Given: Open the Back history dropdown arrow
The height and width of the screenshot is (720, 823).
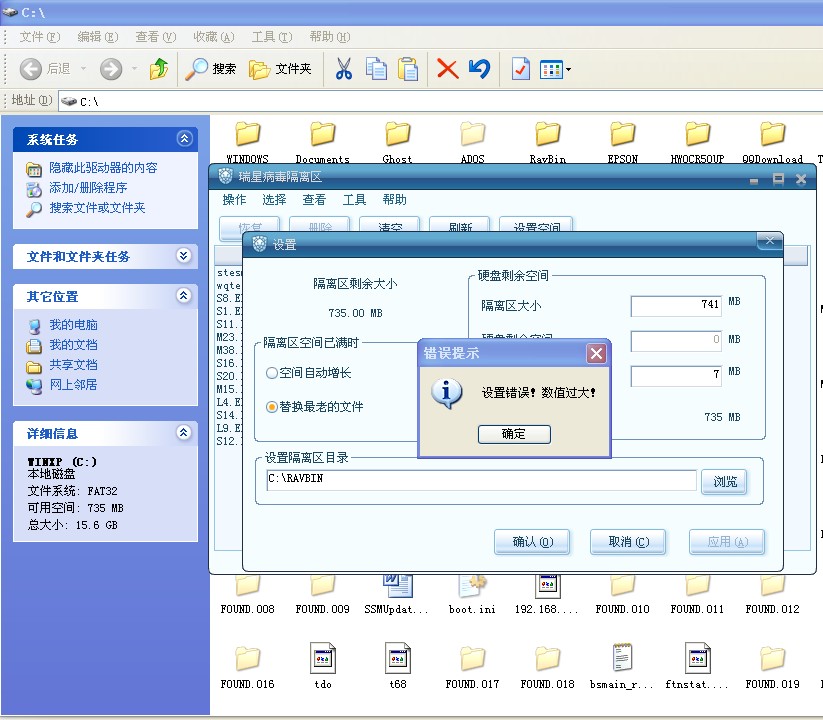Looking at the screenshot, I should pyautogui.click(x=83, y=69).
